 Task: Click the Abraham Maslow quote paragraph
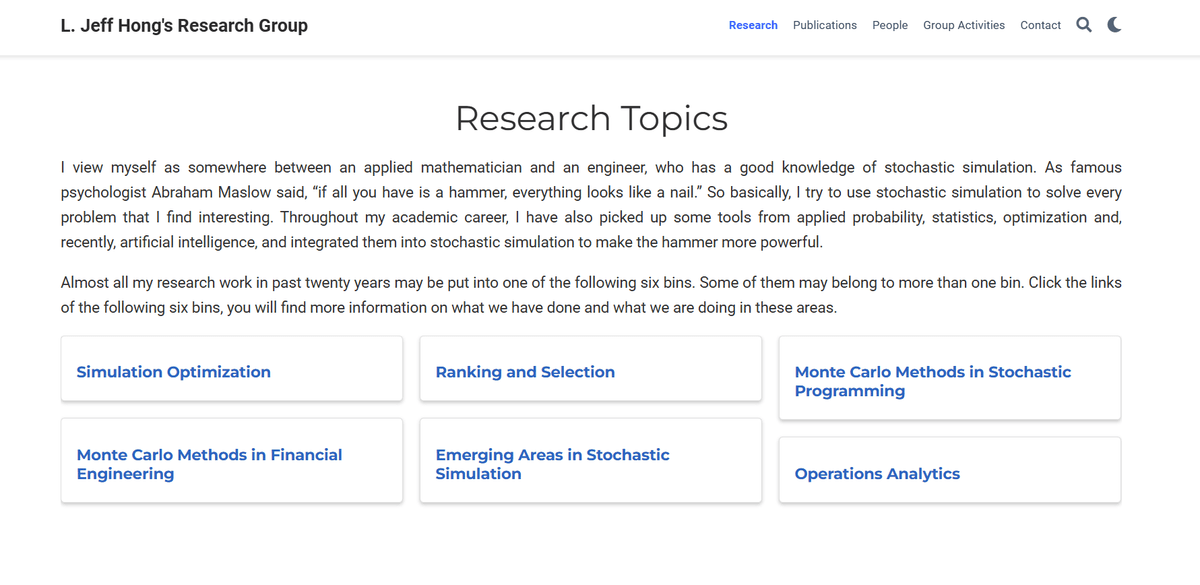click(591, 204)
